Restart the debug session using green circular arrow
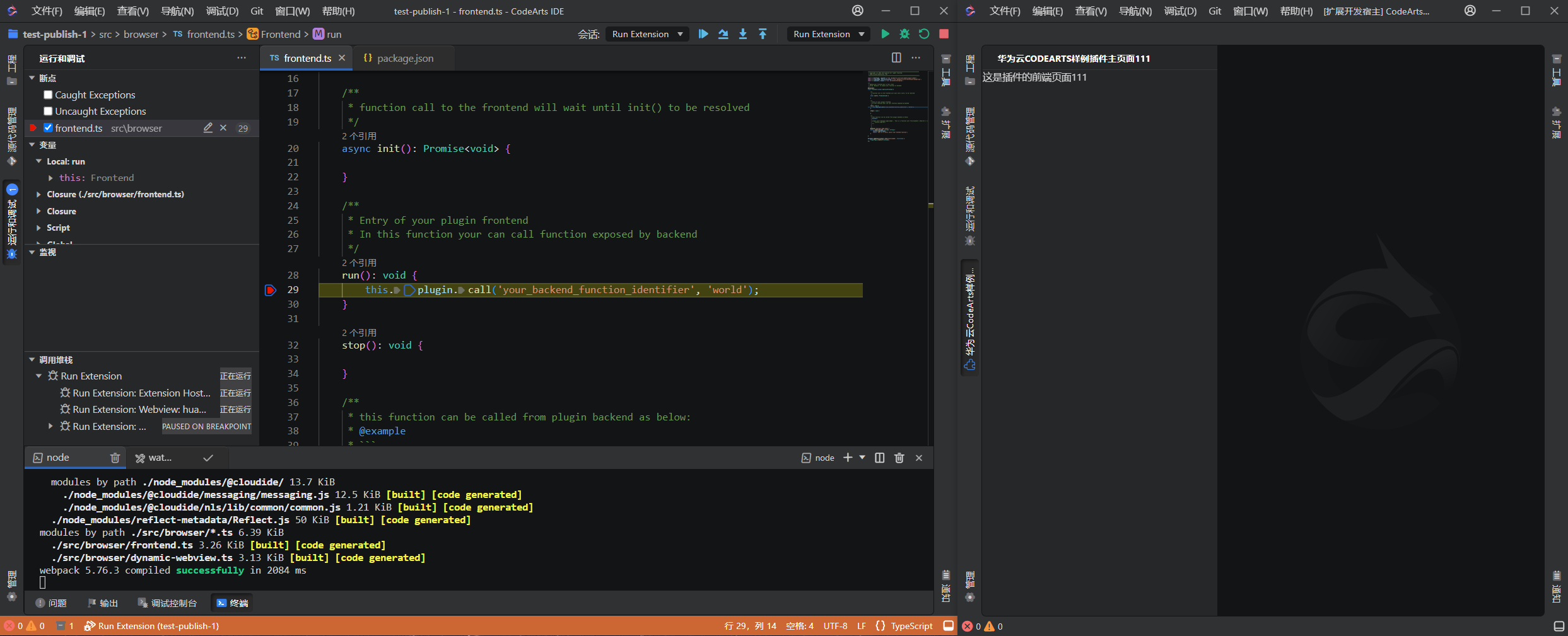 click(924, 34)
